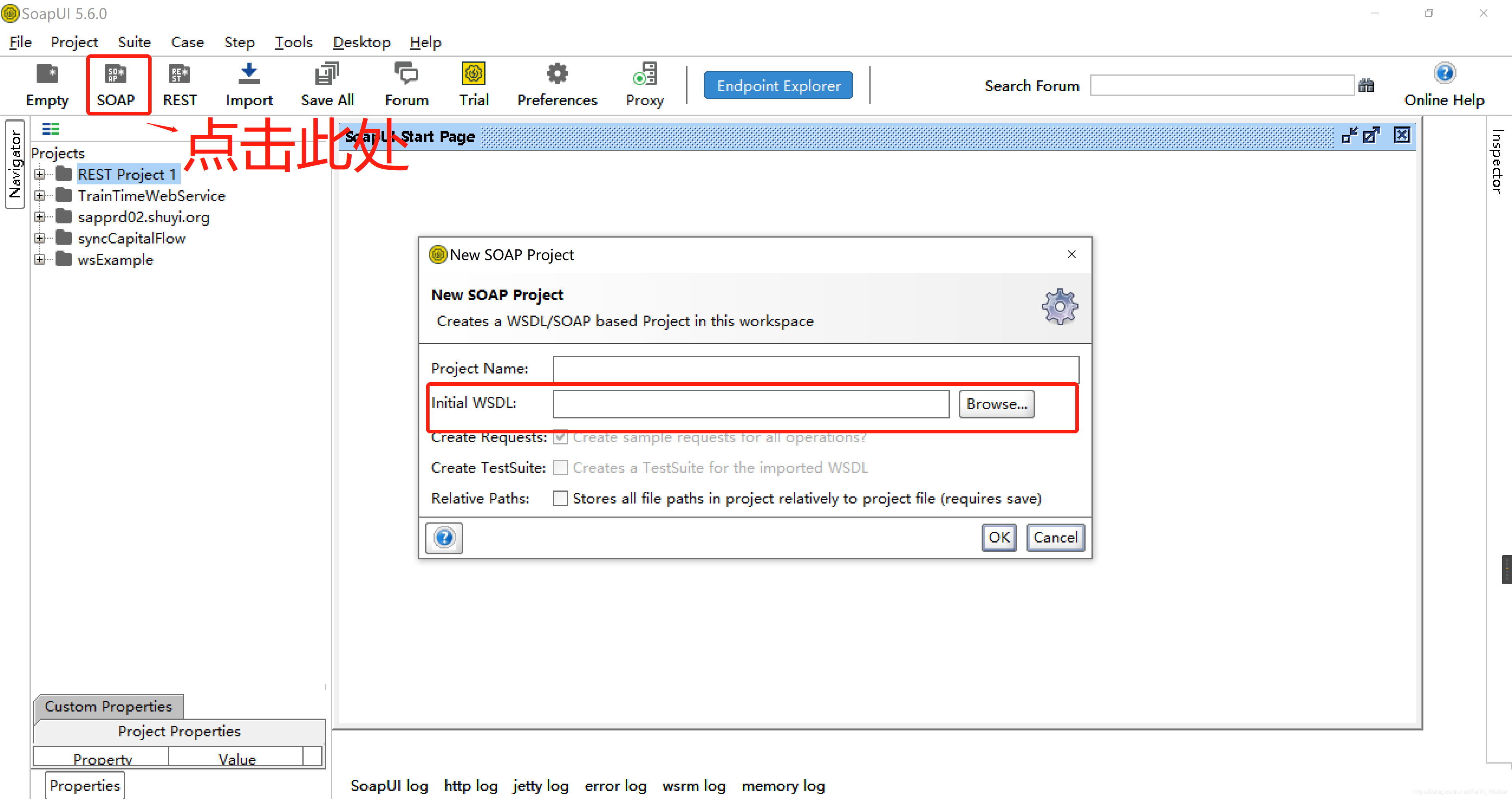Open the Case menu
This screenshot has width=1512, height=799.
[x=187, y=42]
